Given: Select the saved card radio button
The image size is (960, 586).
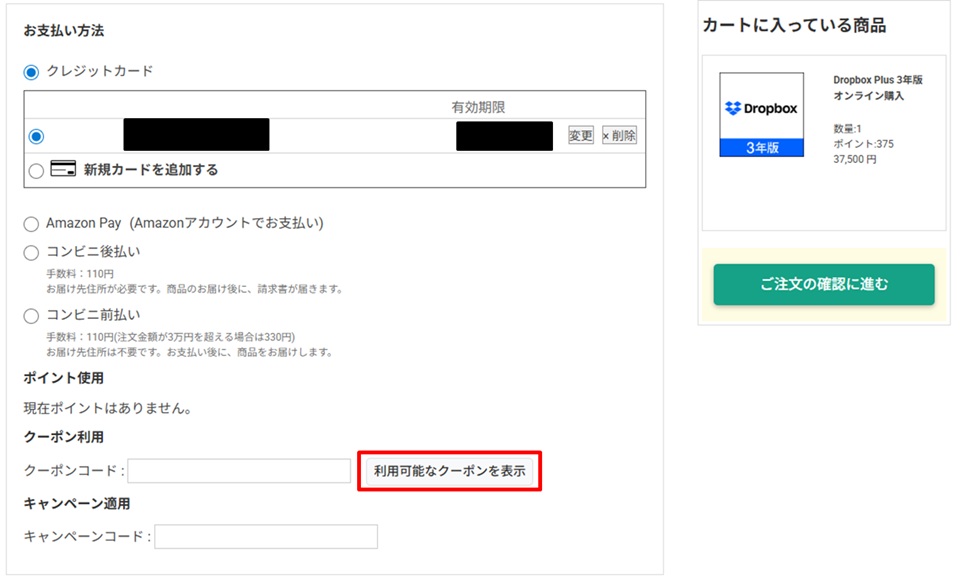Looking at the screenshot, I should click(x=37, y=136).
